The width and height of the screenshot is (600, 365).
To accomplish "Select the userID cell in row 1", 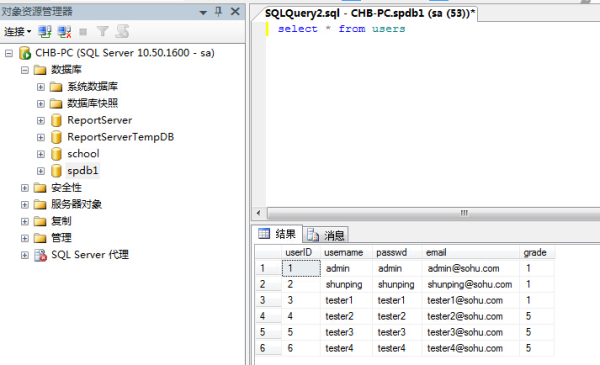I will [x=301, y=268].
